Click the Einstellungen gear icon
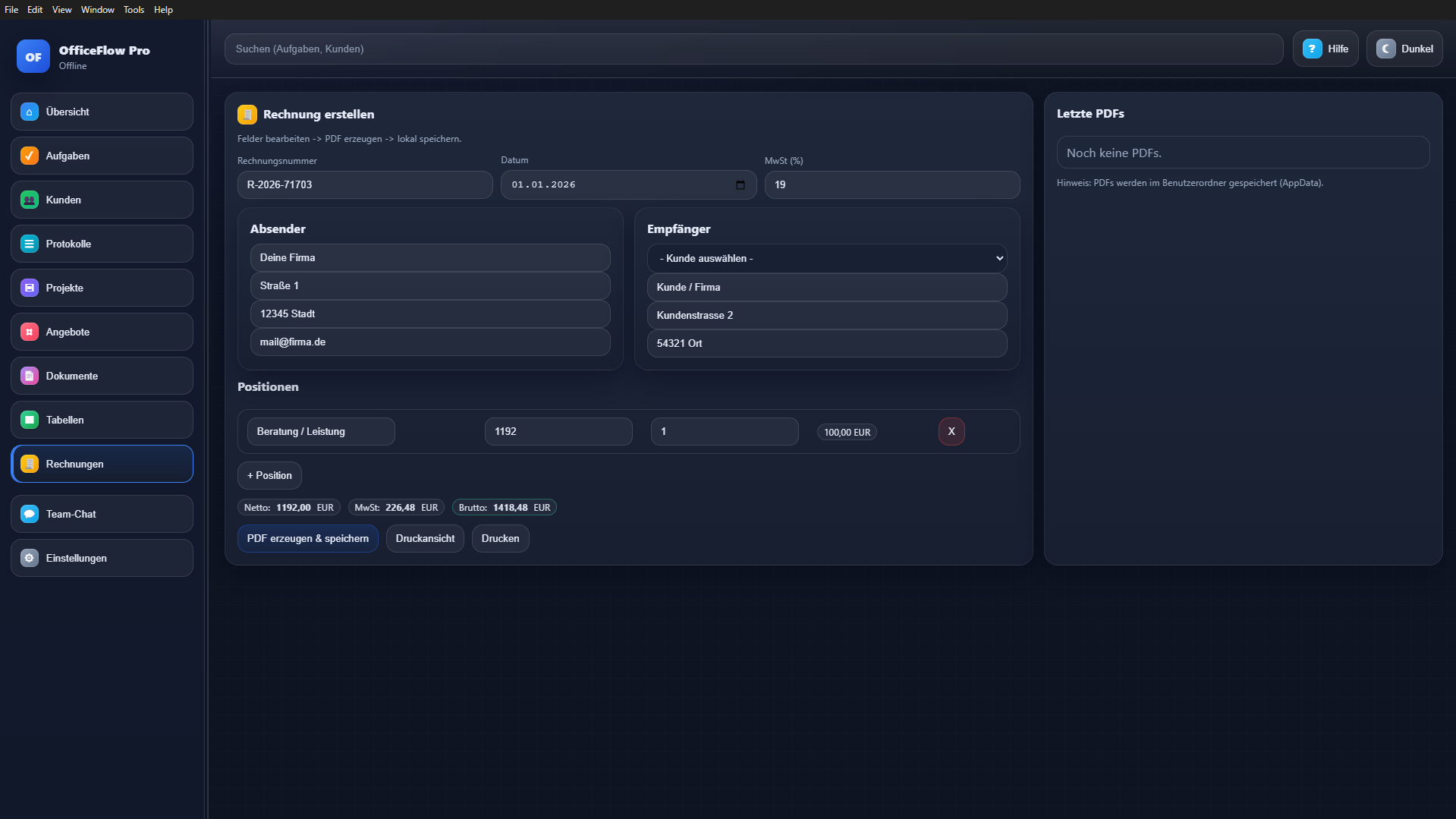 [30, 558]
